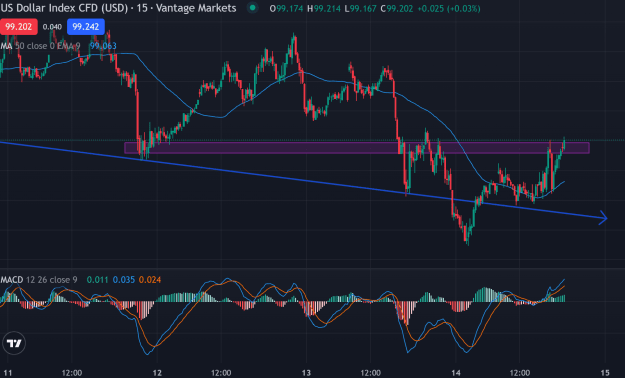Click the change value +0.025 (+0.03%)
Screen dimensions: 625x378
(448, 8)
